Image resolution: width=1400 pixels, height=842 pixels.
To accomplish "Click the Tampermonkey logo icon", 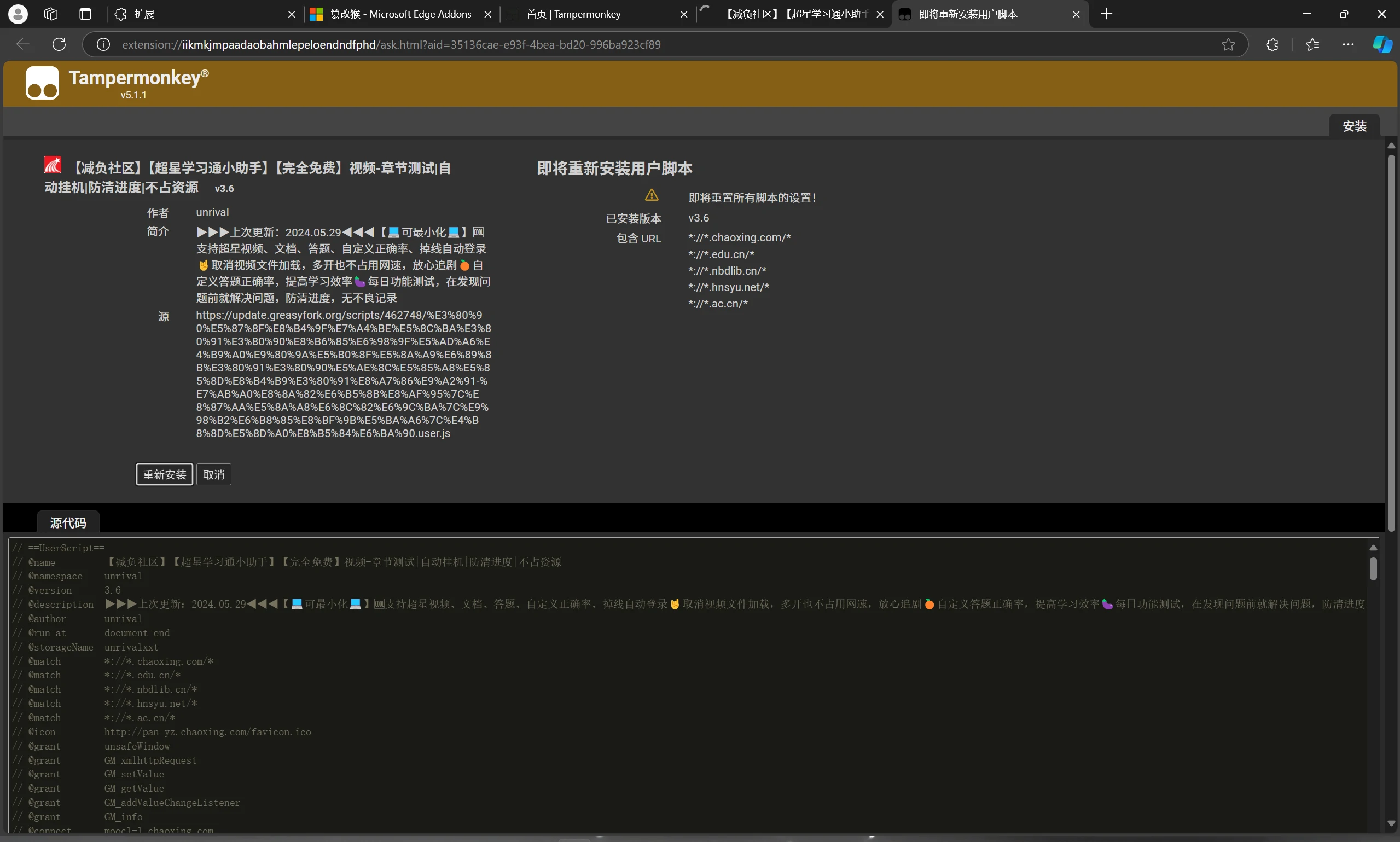I will [x=42, y=83].
